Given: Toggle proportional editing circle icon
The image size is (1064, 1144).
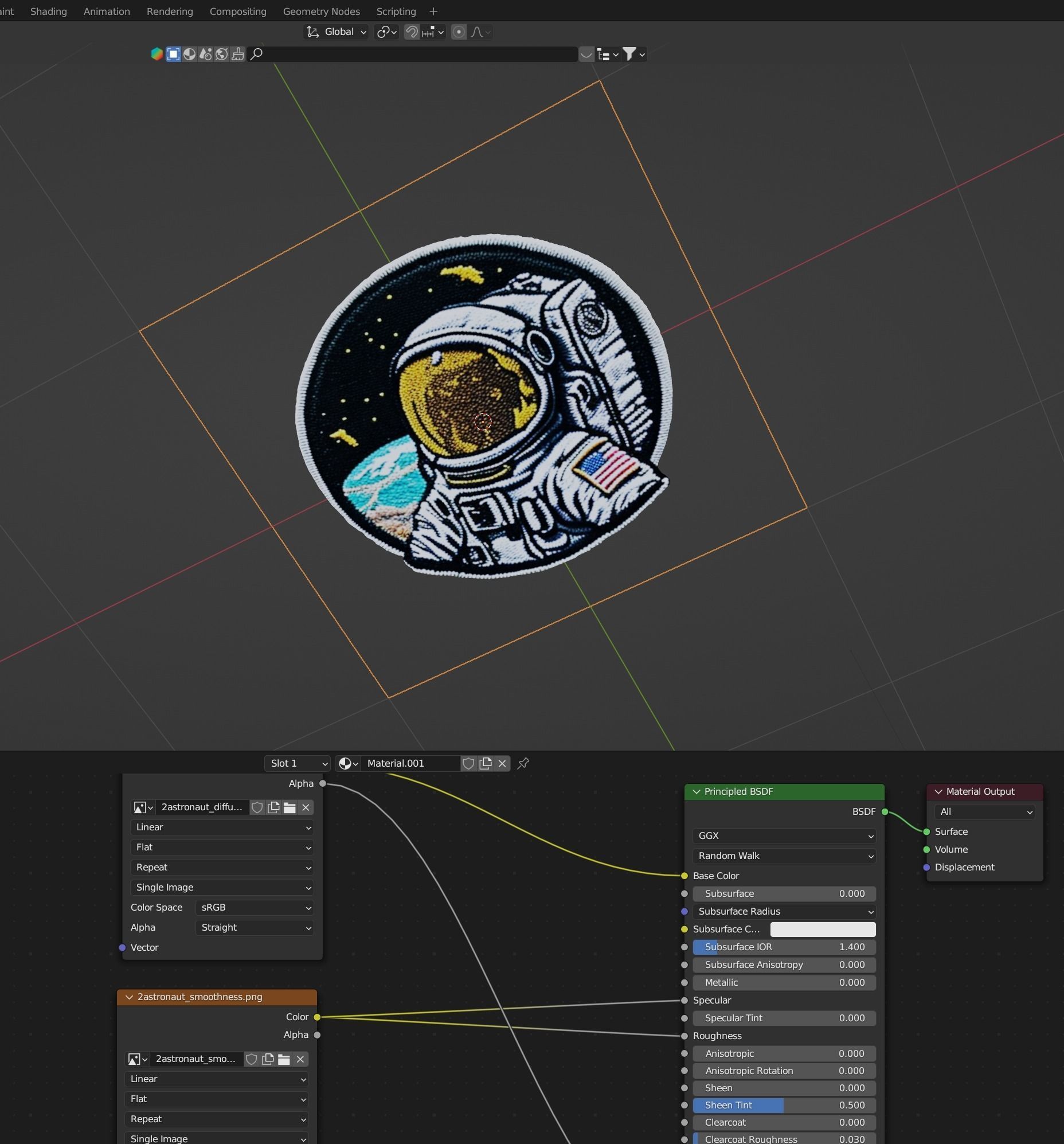Looking at the screenshot, I should point(459,32).
